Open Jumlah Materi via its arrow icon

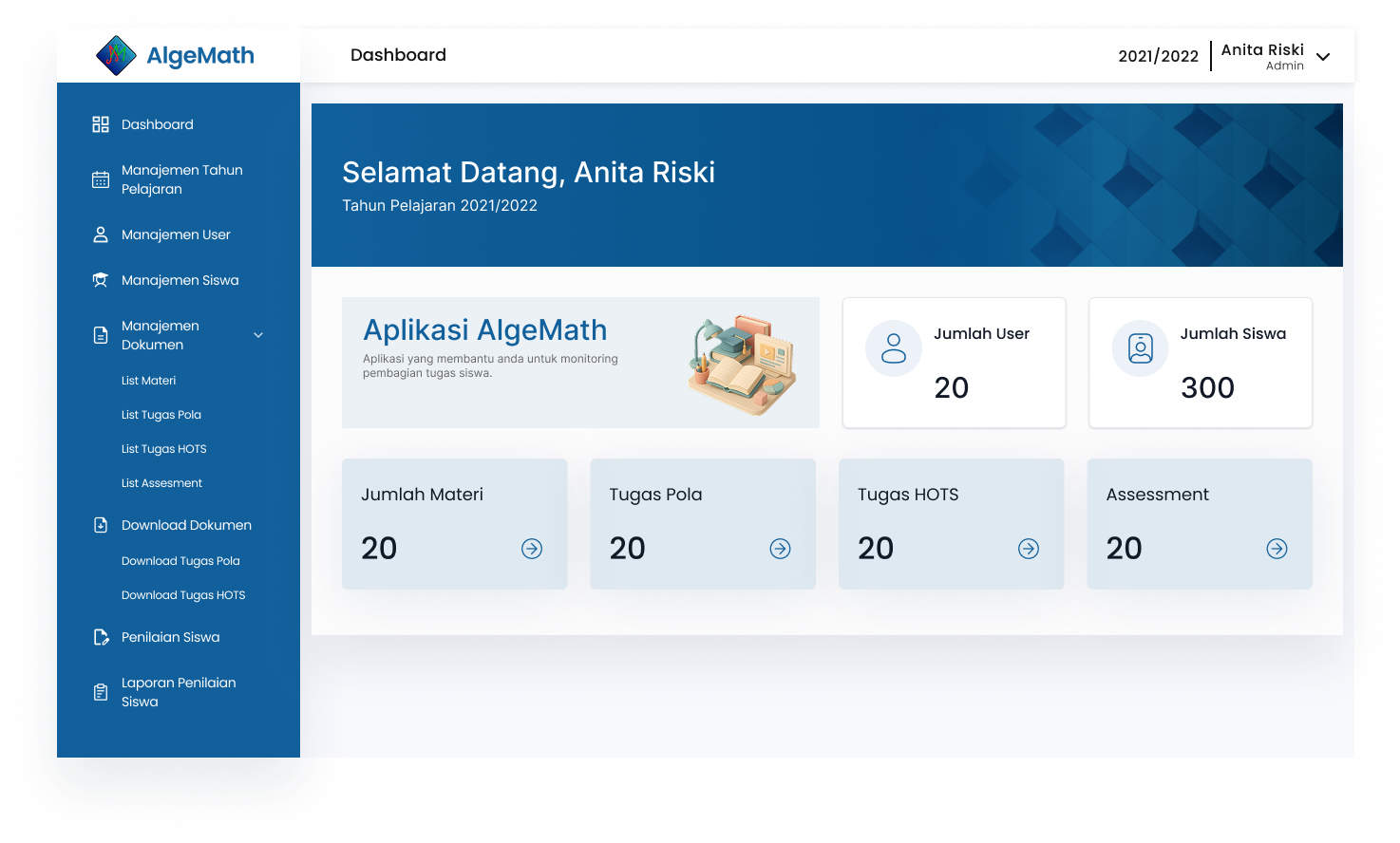tap(532, 549)
